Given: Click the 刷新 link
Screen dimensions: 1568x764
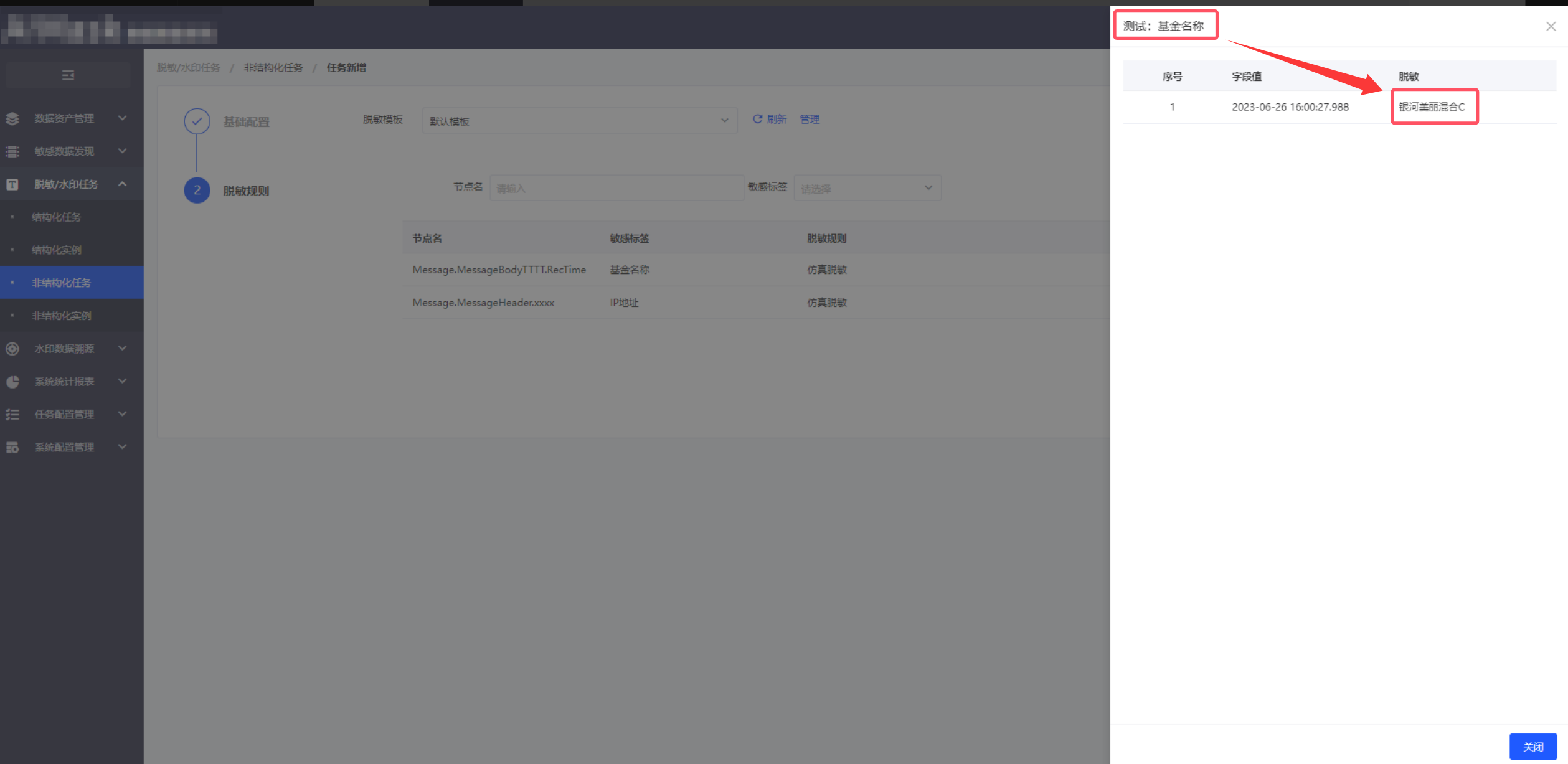Looking at the screenshot, I should point(777,119).
